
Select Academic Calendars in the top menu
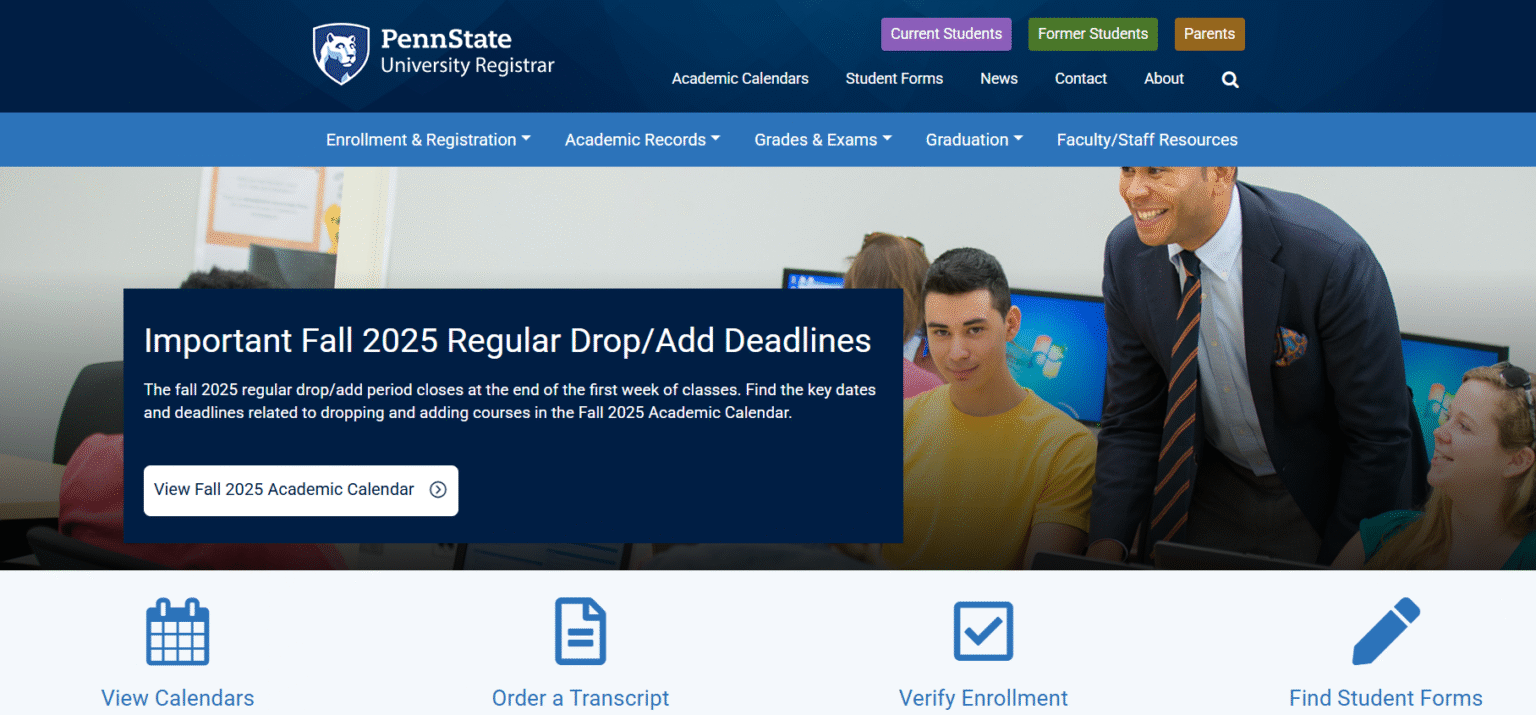pos(740,78)
